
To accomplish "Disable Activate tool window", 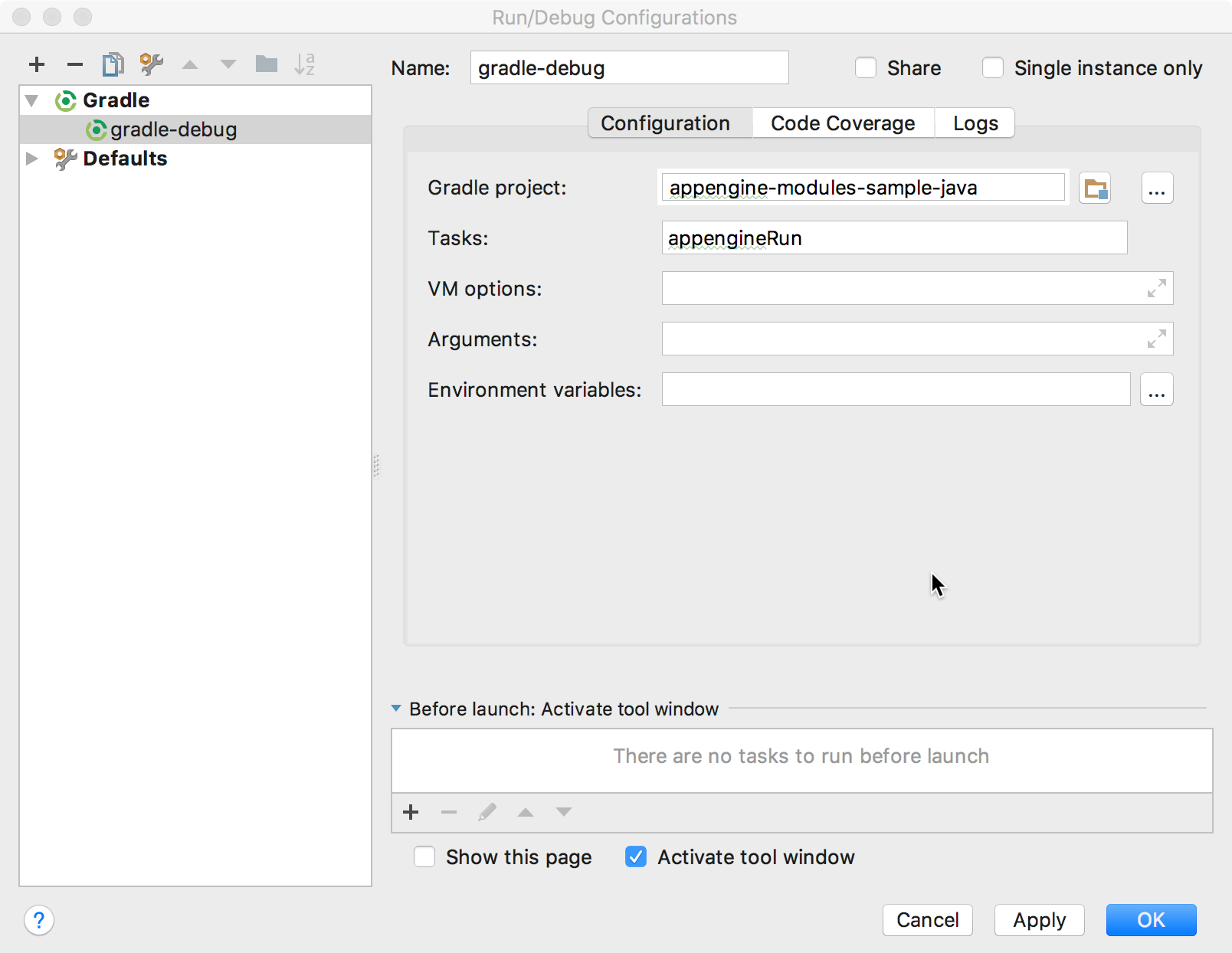I will 635,856.
